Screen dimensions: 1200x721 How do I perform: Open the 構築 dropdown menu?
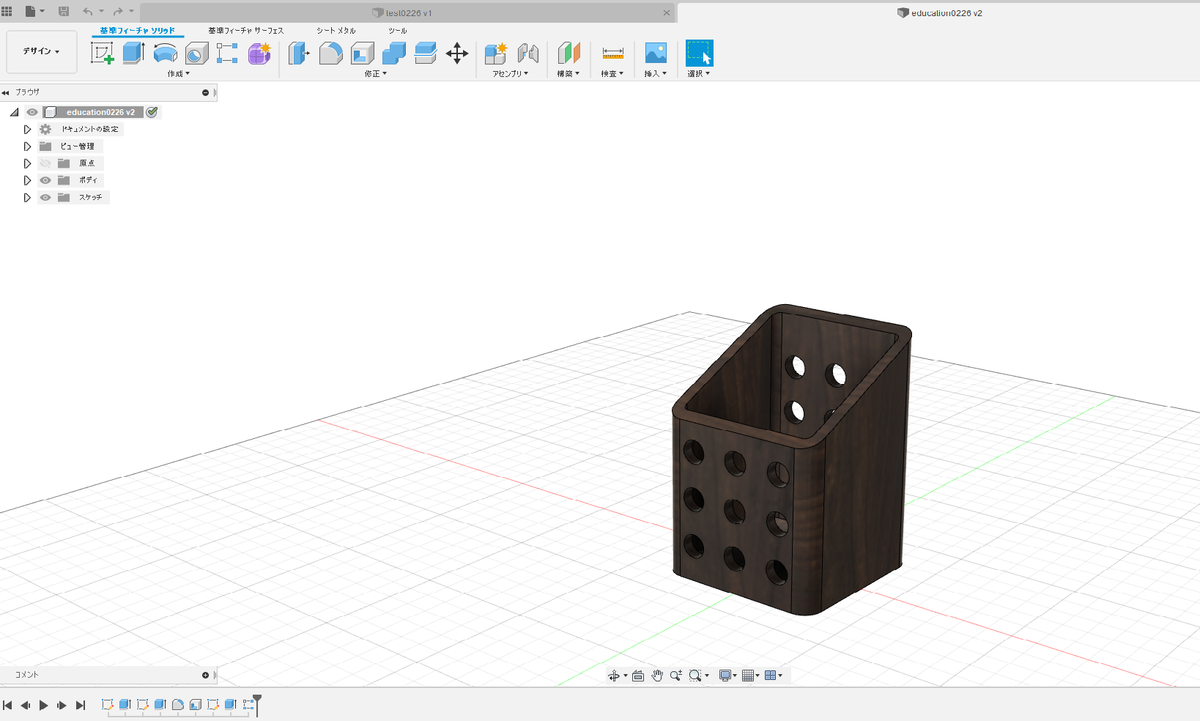click(x=568, y=73)
